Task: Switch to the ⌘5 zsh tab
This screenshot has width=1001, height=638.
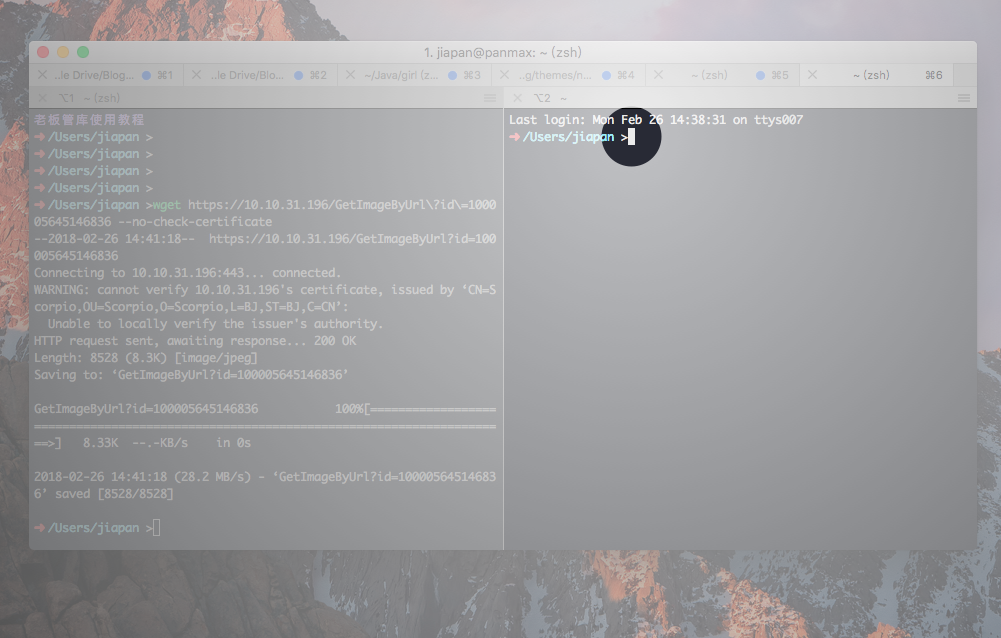Action: pos(708,75)
